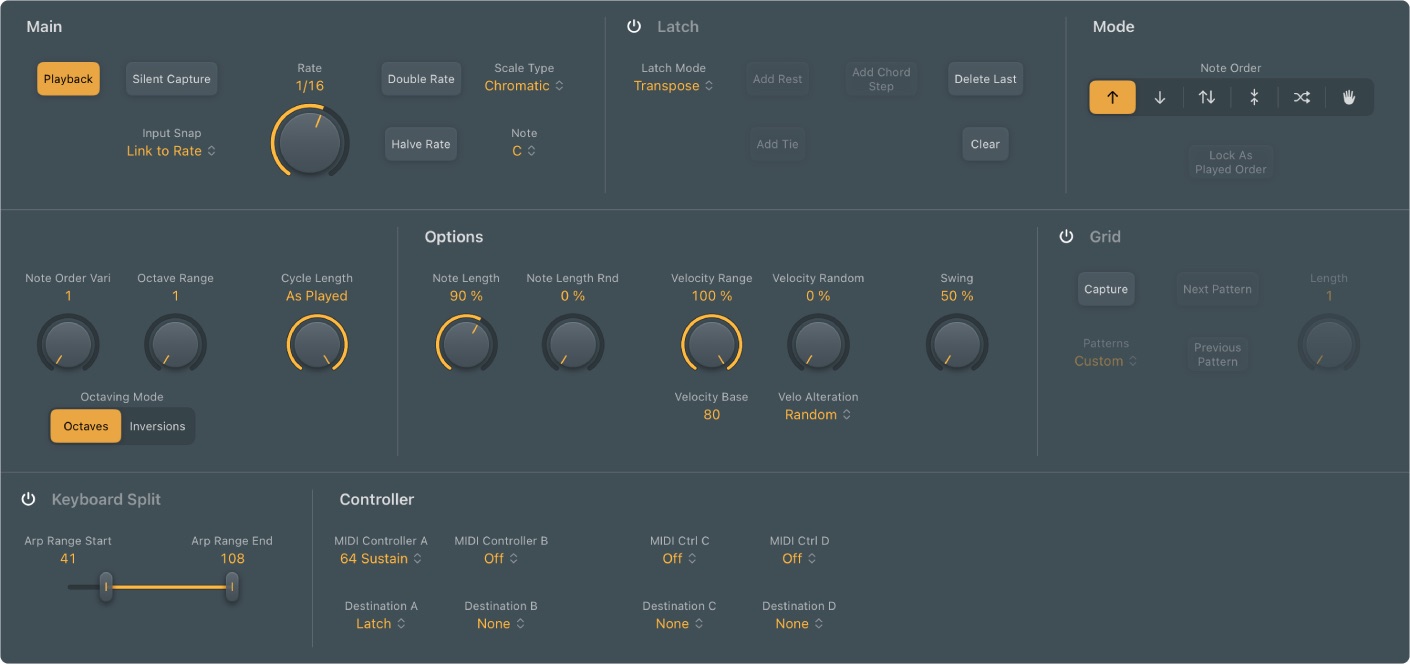Toggle the Latch section power button
This screenshot has height=666, width=1410.
click(x=634, y=27)
